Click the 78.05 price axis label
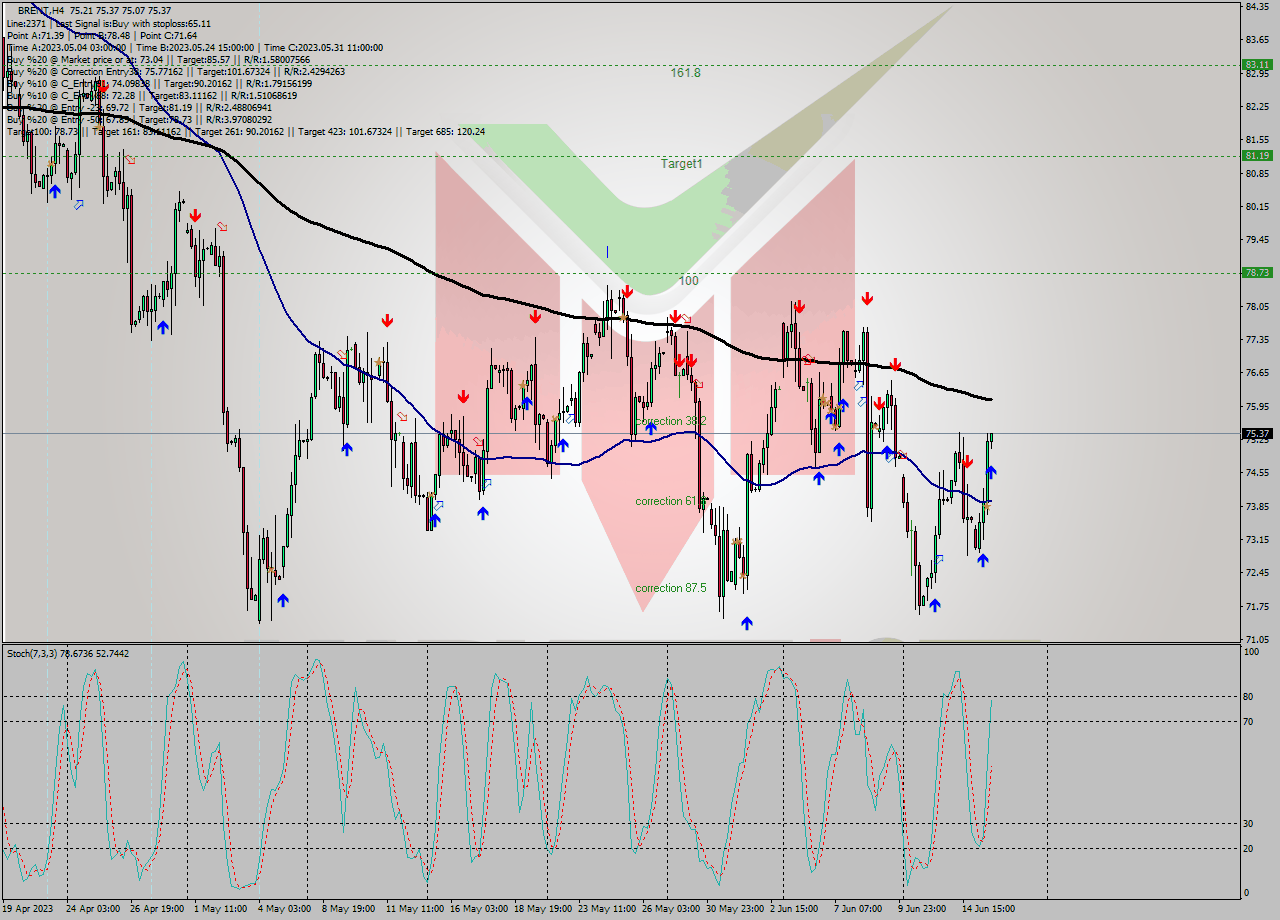The image size is (1280, 920). pos(1257,306)
